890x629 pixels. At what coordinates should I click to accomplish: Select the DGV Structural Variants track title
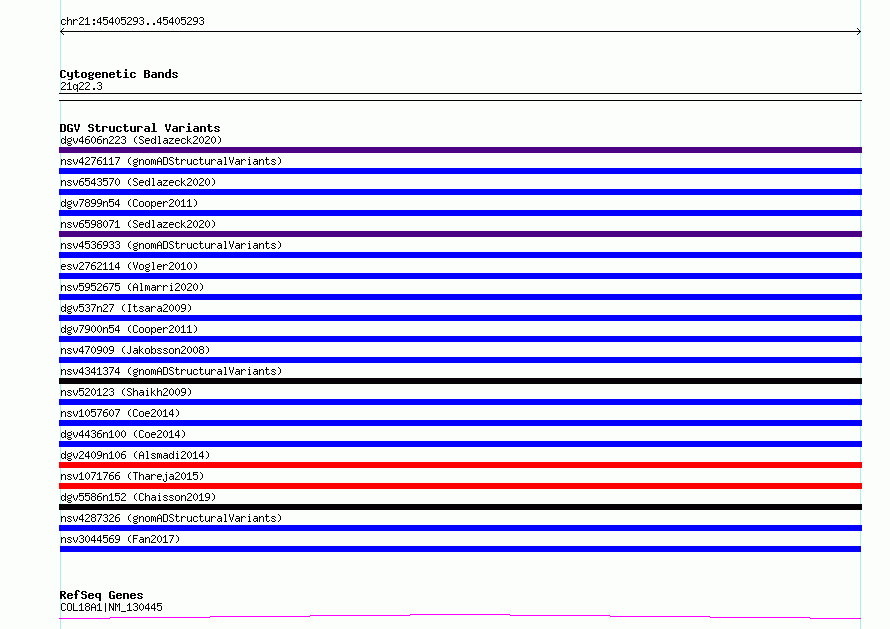tap(140, 128)
